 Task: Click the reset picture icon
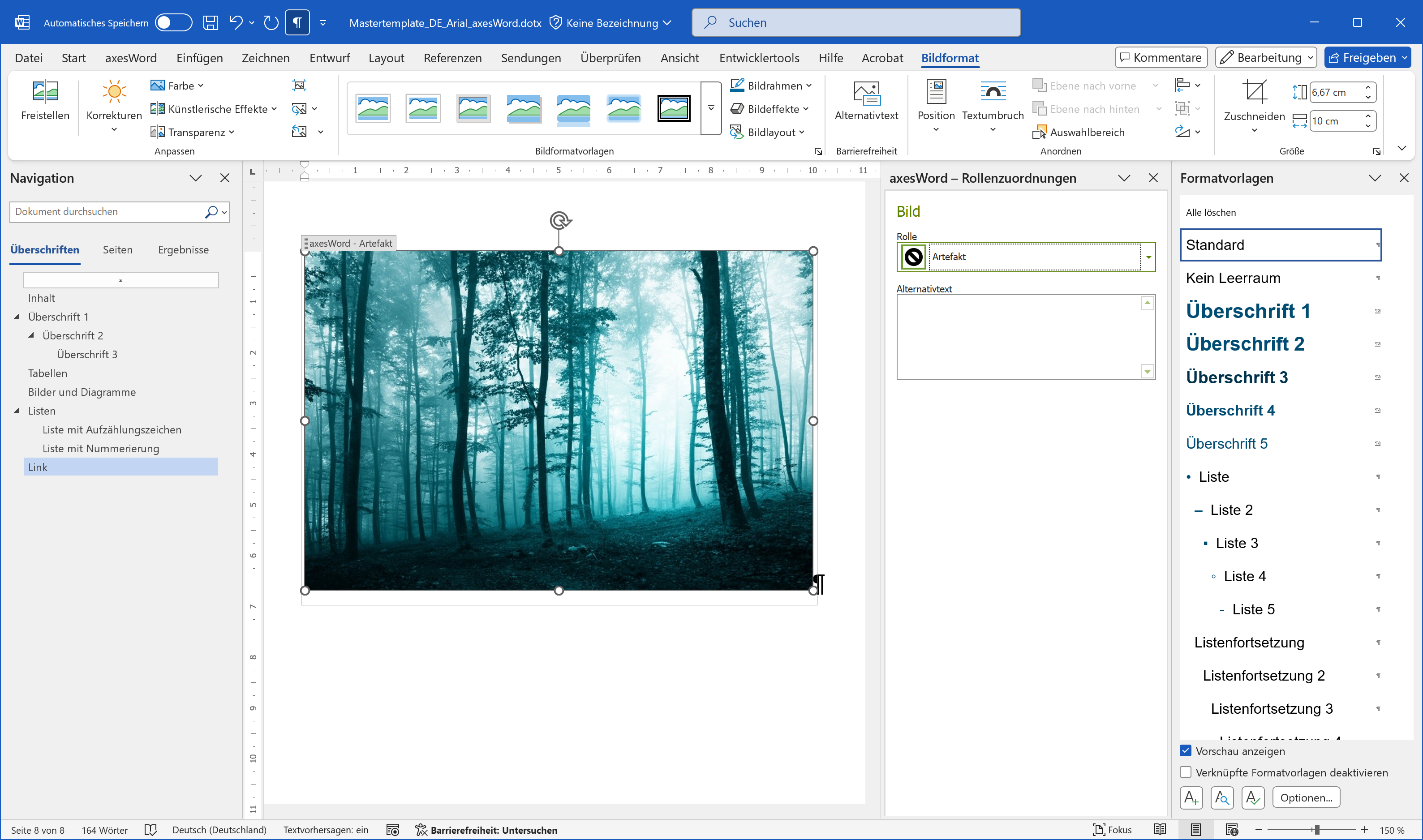click(299, 132)
